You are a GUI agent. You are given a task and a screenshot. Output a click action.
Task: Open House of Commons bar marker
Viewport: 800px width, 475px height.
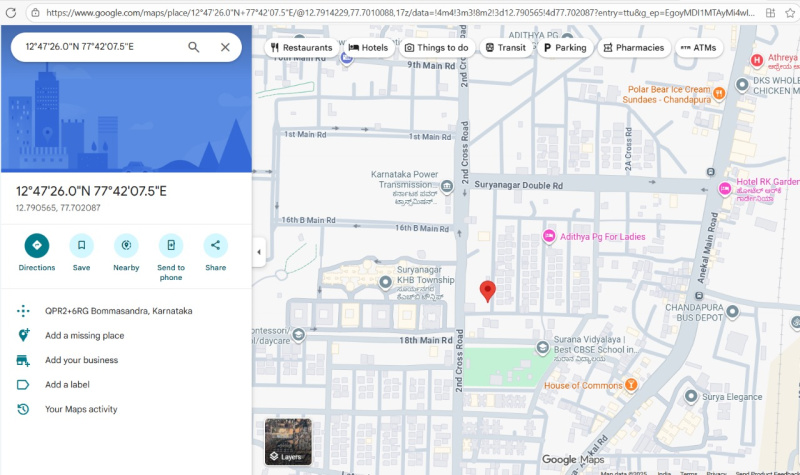pyautogui.click(x=631, y=384)
